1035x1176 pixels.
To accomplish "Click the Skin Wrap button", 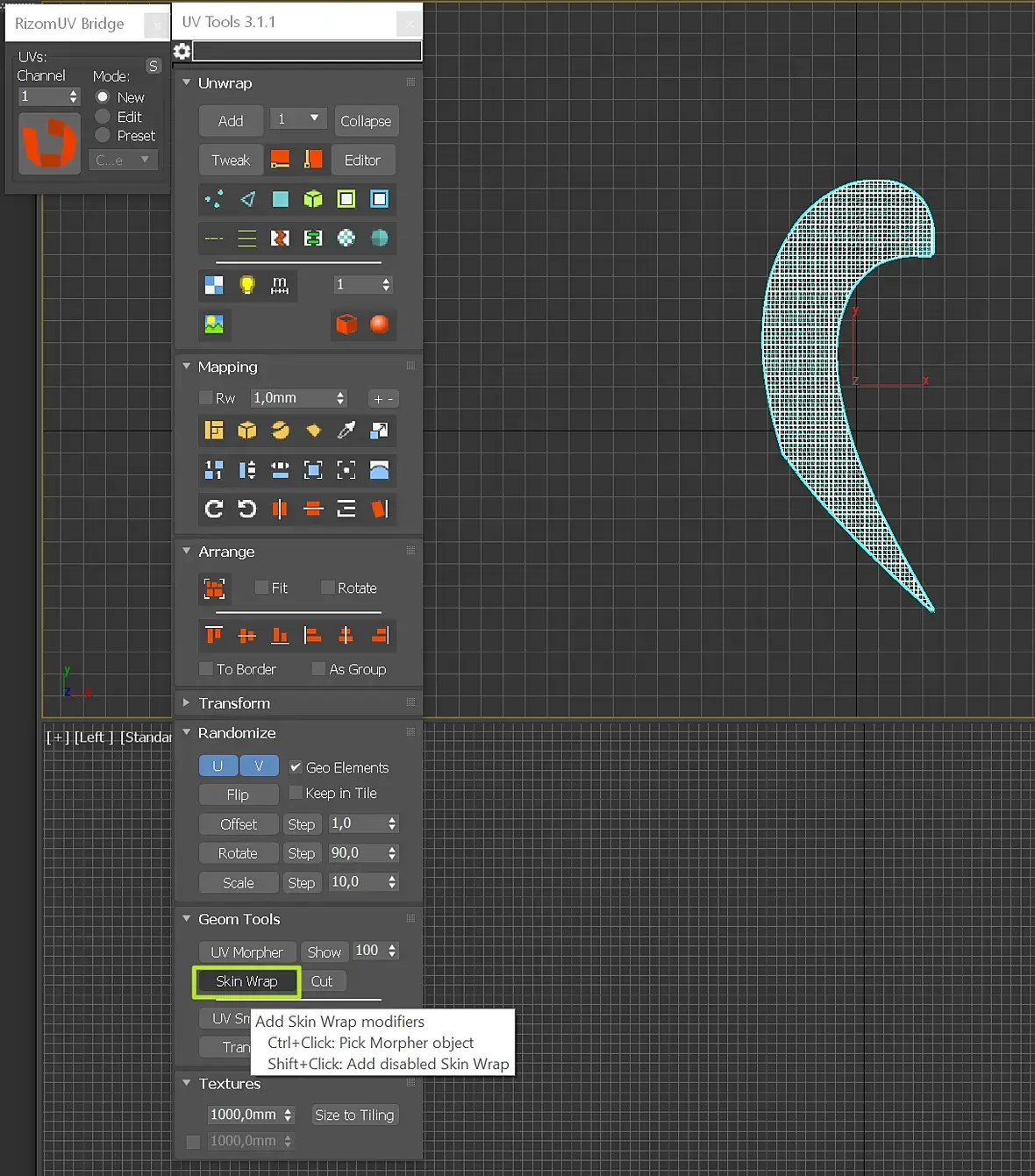I will (x=246, y=981).
